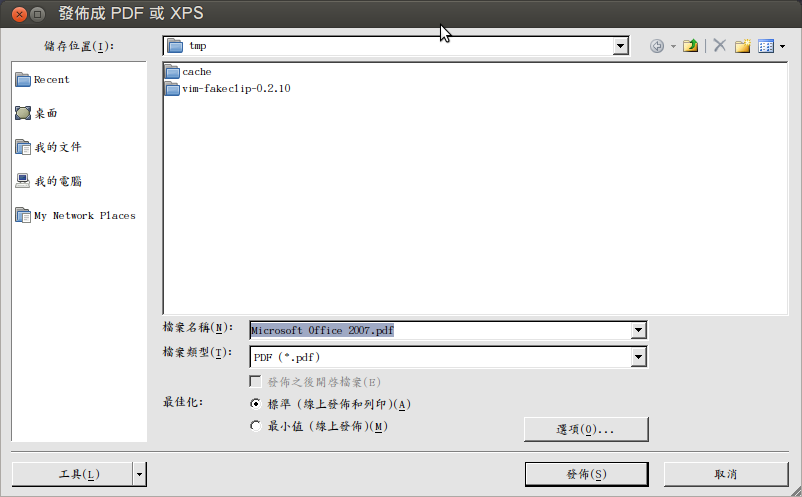802x497 pixels.
Task: Click the Views grid icon
Action: click(766, 46)
